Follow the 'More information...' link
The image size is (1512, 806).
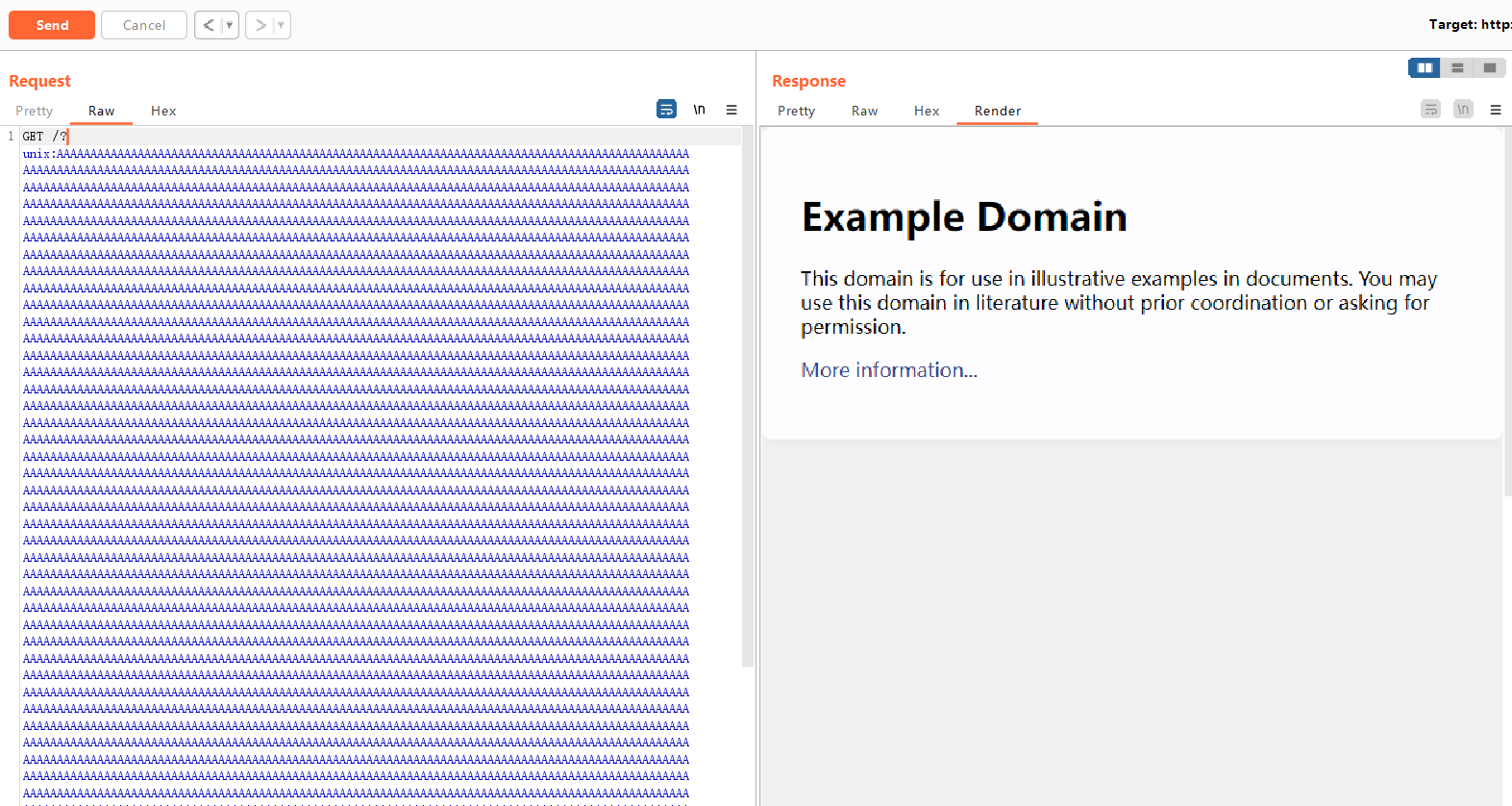pos(889,370)
